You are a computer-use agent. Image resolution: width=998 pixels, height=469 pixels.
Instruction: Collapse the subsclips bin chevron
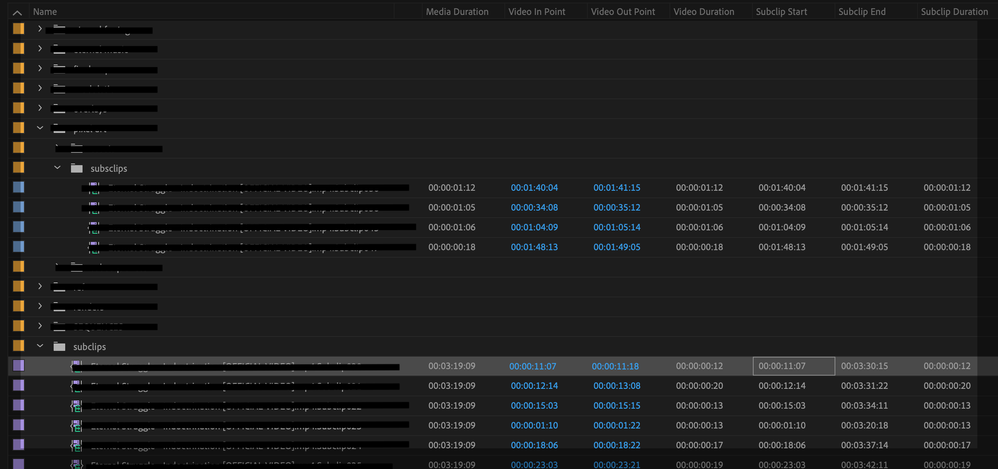[57, 168]
